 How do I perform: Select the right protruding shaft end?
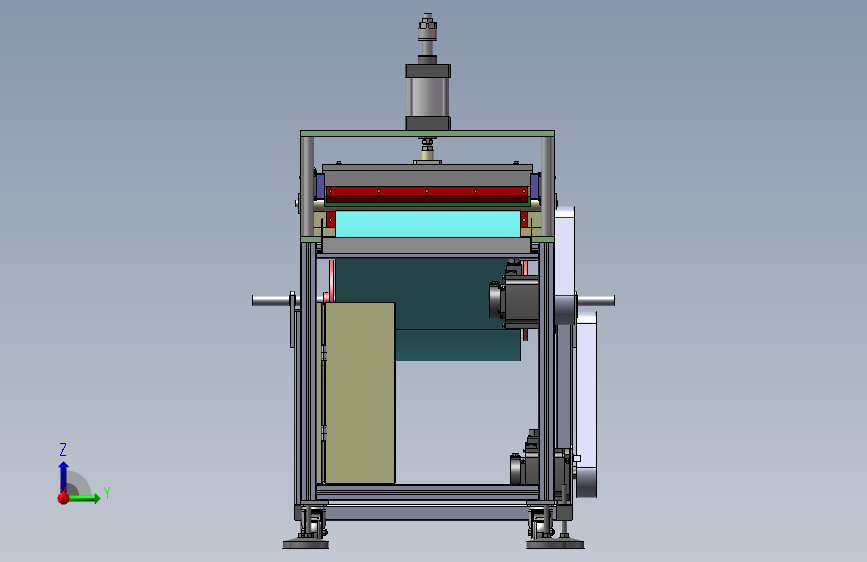596,300
